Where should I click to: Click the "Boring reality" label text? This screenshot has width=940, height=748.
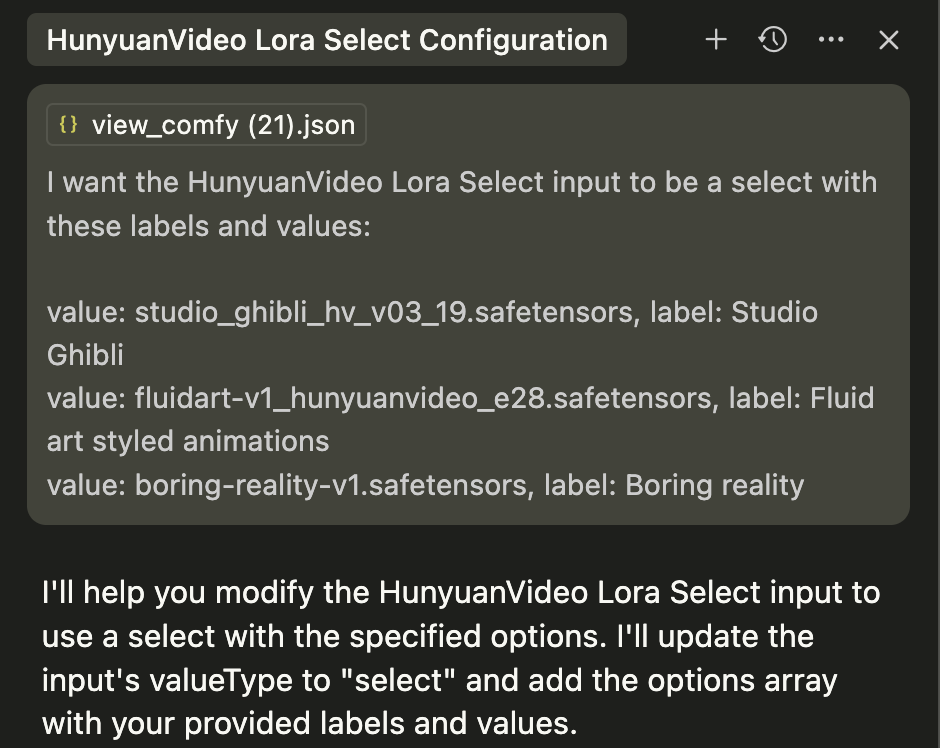coord(715,485)
